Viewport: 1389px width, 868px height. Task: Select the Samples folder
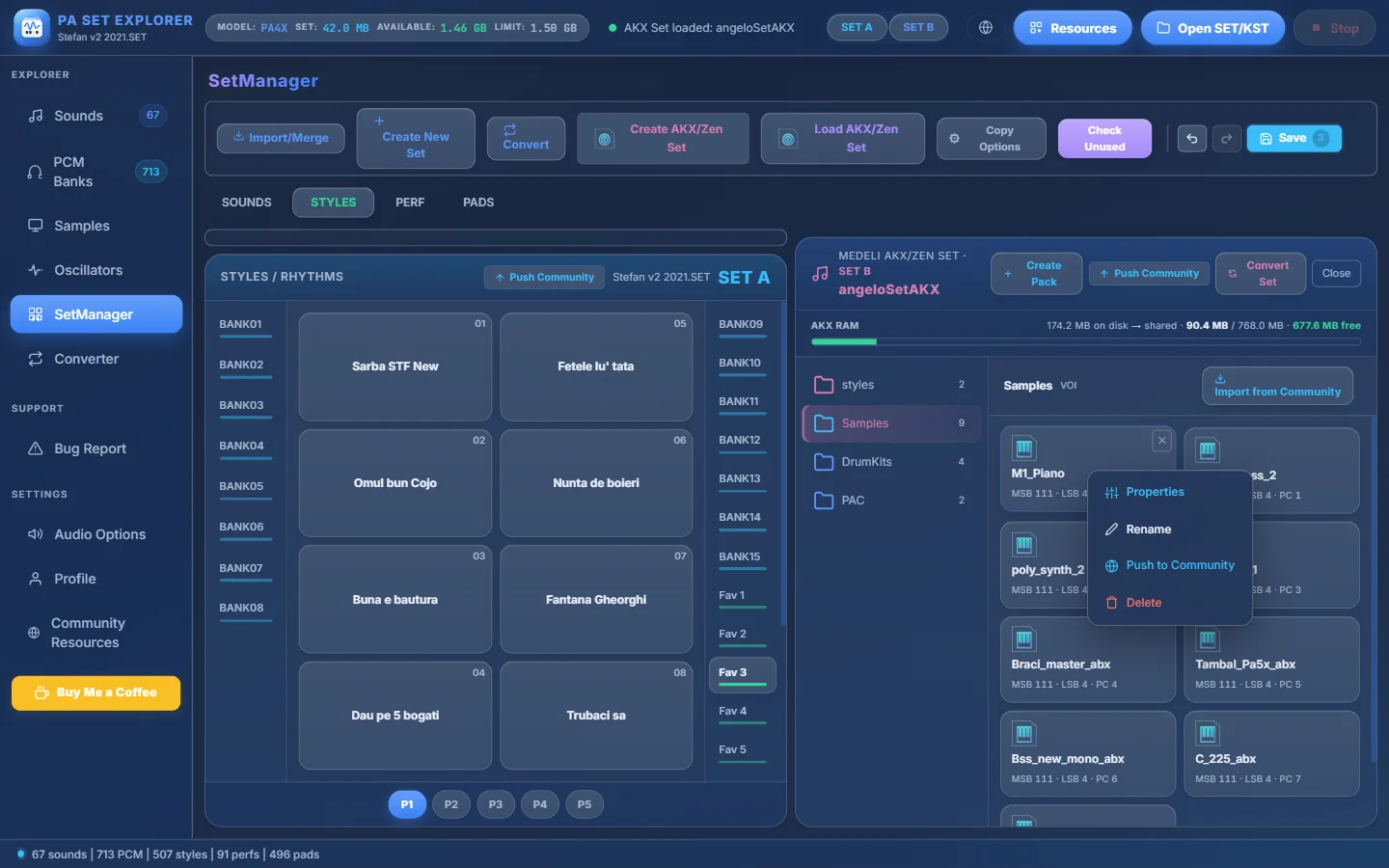[891, 423]
